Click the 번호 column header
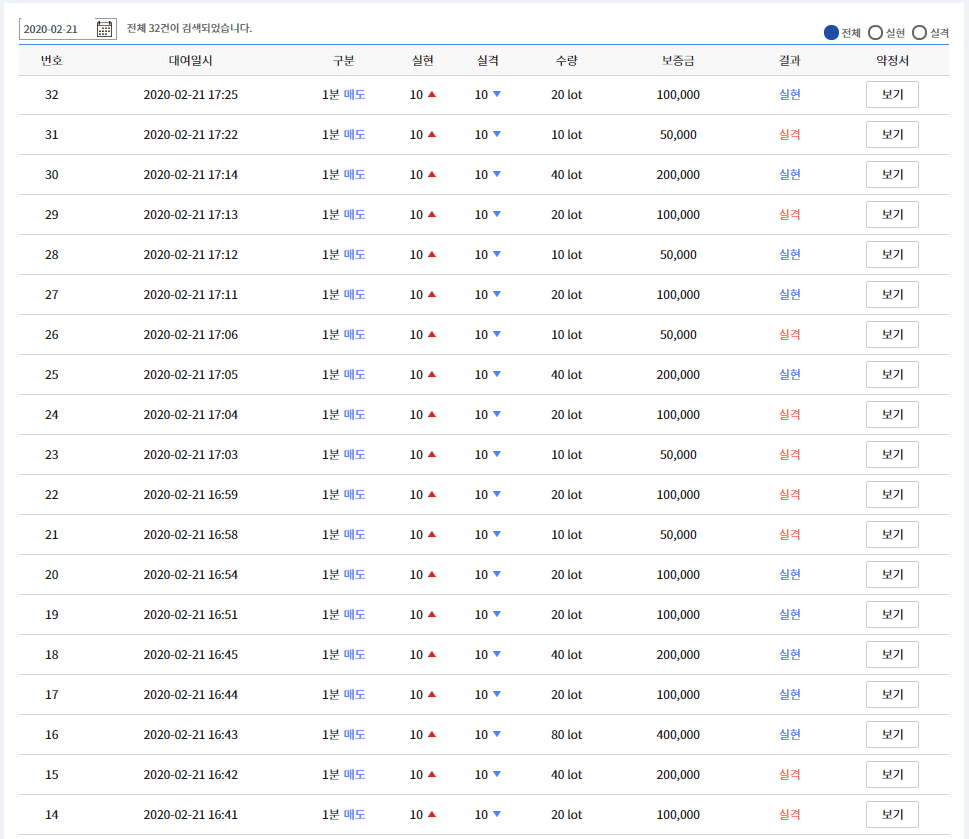Image resolution: width=969 pixels, height=839 pixels. click(x=52, y=61)
